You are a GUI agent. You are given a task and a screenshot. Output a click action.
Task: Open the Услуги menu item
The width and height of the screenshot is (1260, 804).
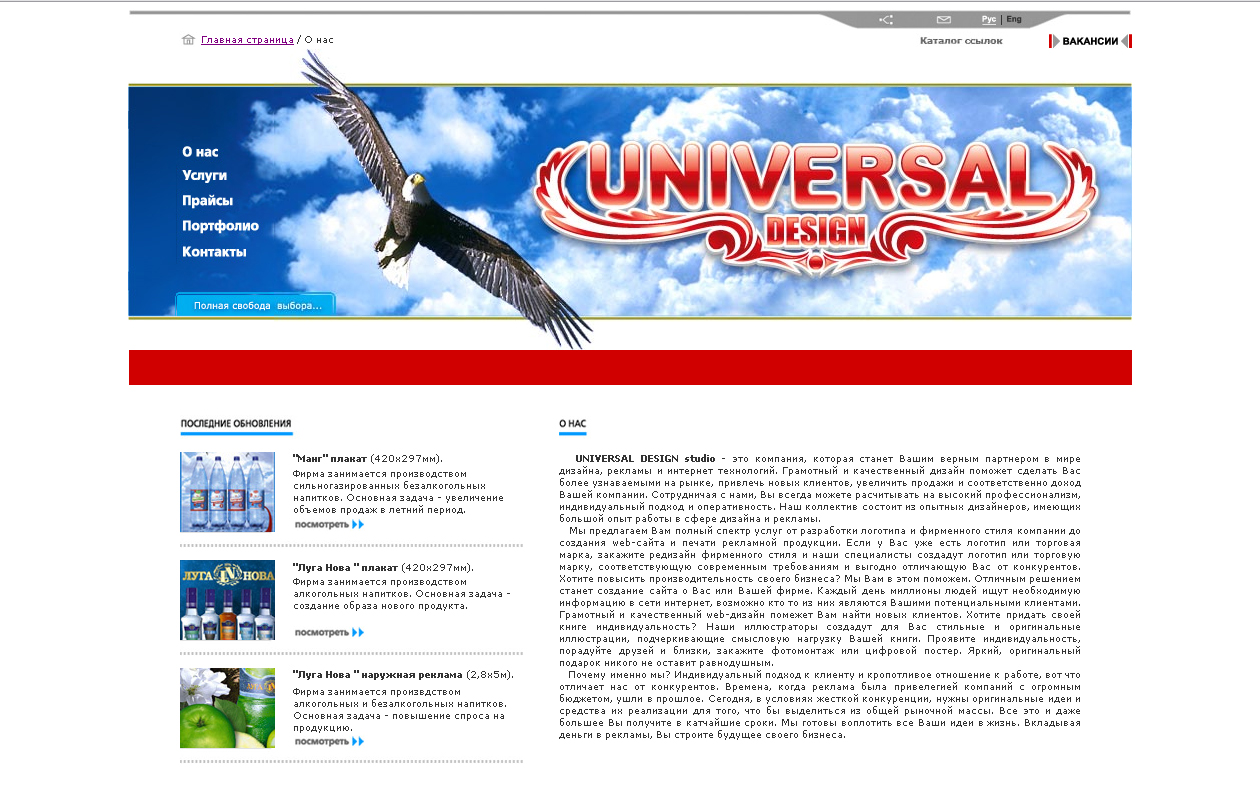coord(204,175)
